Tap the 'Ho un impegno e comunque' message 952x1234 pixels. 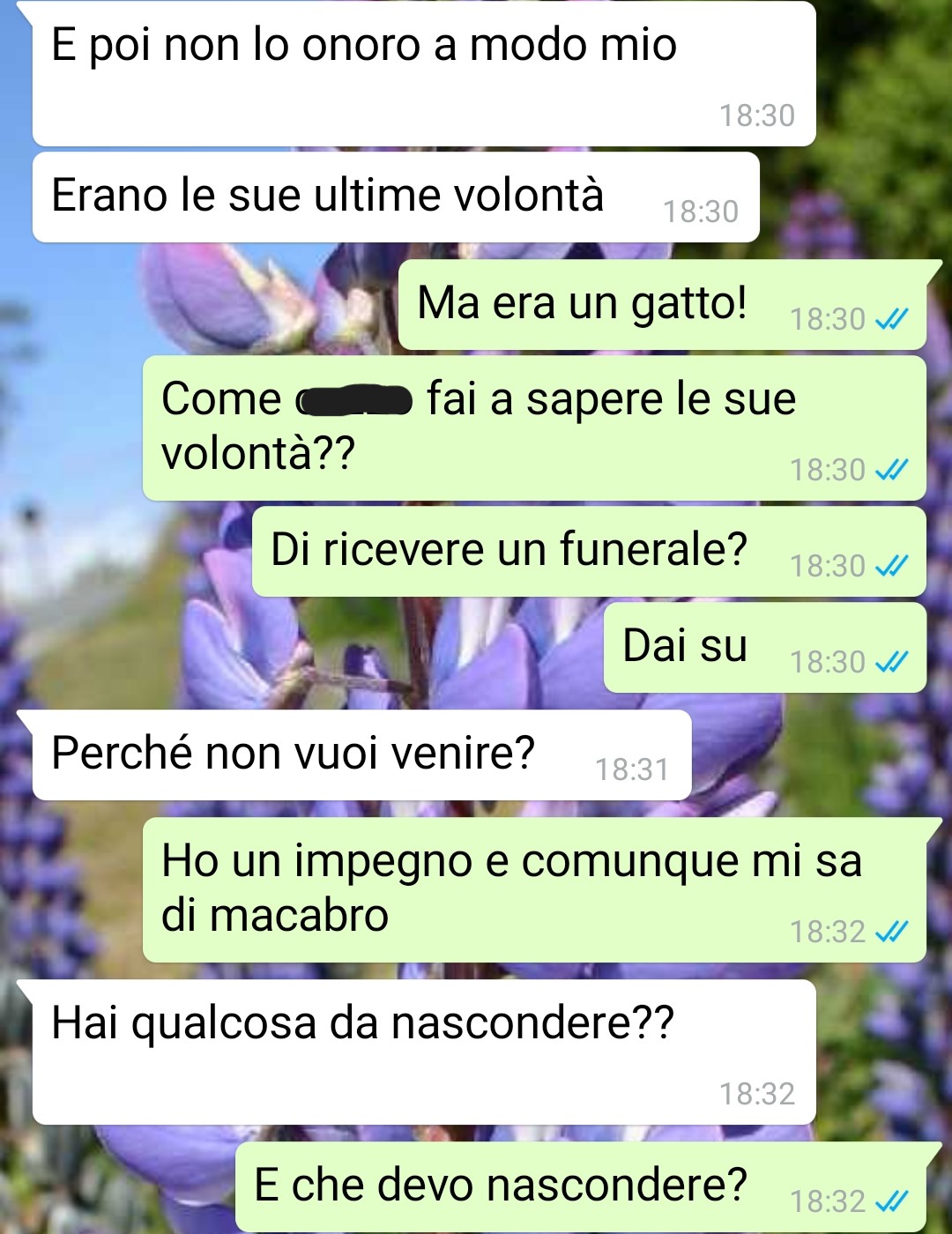(534, 890)
